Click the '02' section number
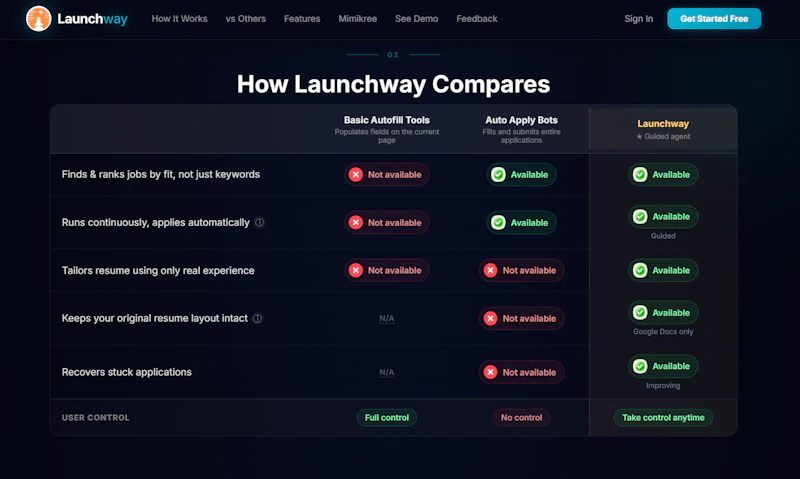This screenshot has height=479, width=800. 393,55
